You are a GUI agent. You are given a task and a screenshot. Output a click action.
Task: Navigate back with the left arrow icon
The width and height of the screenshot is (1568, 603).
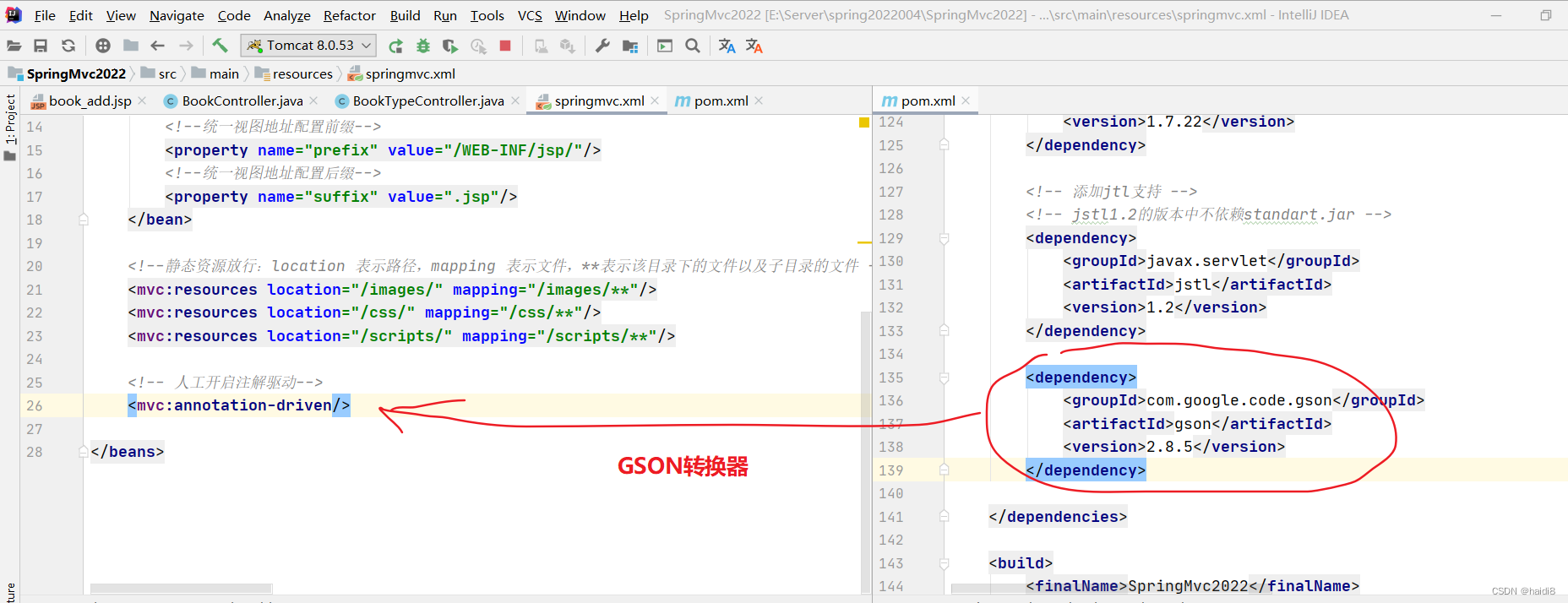158,46
